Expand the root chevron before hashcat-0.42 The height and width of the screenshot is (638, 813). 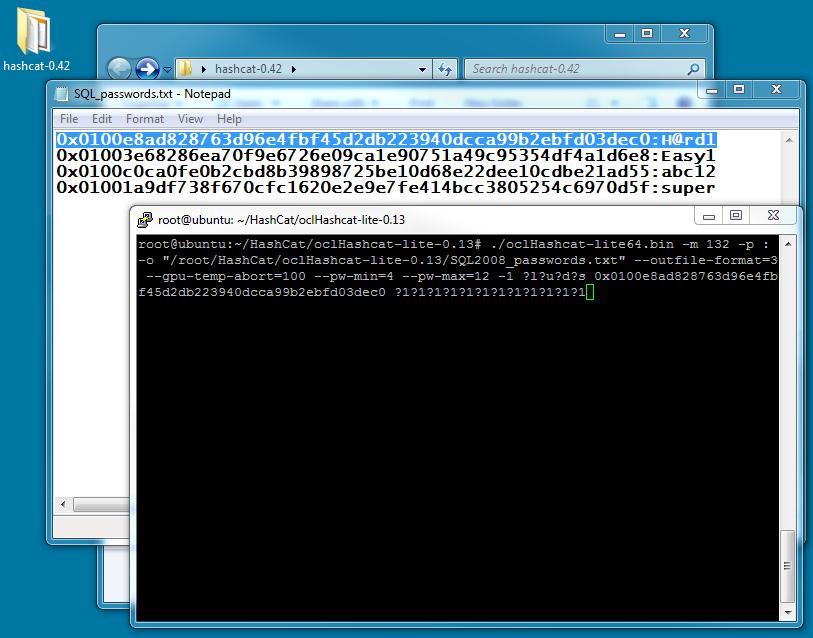[x=204, y=69]
